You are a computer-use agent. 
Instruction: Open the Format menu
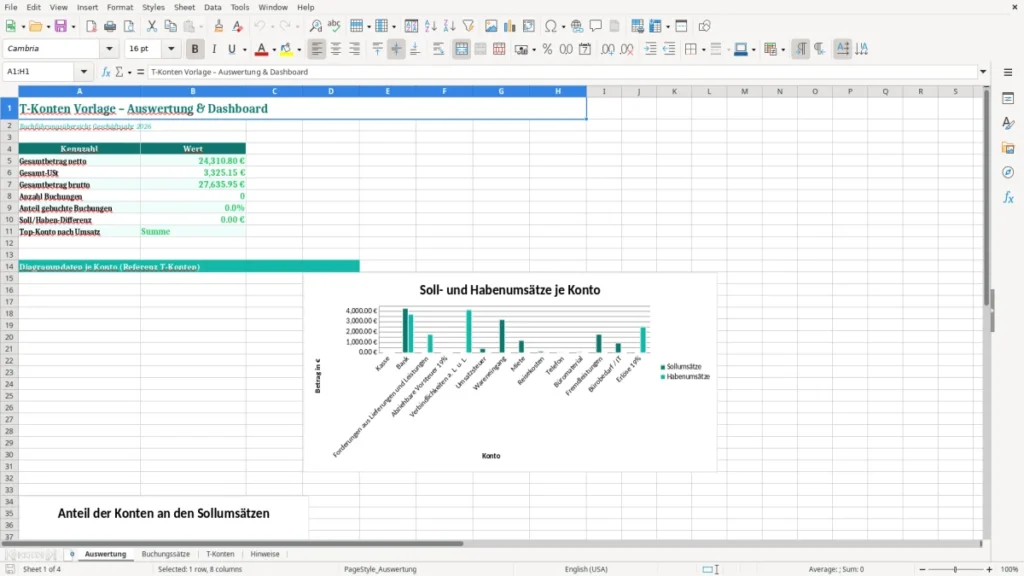coord(120,7)
